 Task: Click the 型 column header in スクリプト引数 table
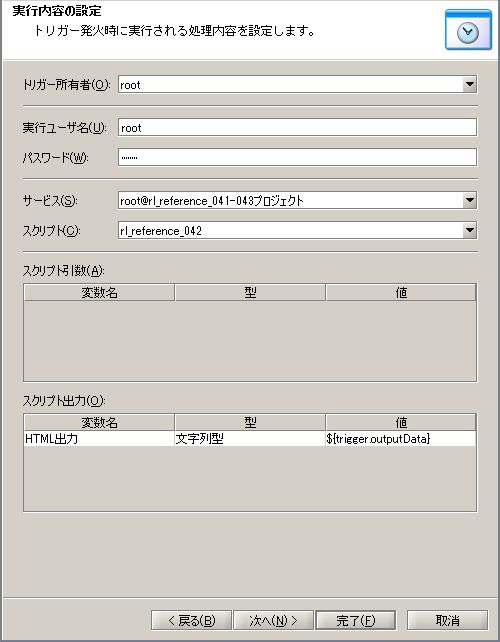click(x=250, y=293)
